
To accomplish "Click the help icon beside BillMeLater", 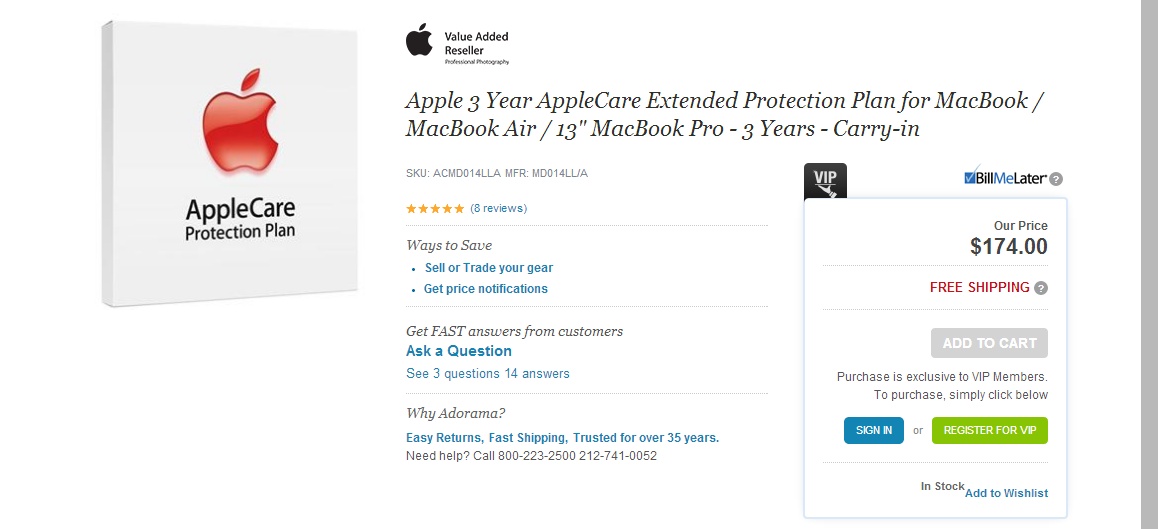I will pyautogui.click(x=1056, y=179).
